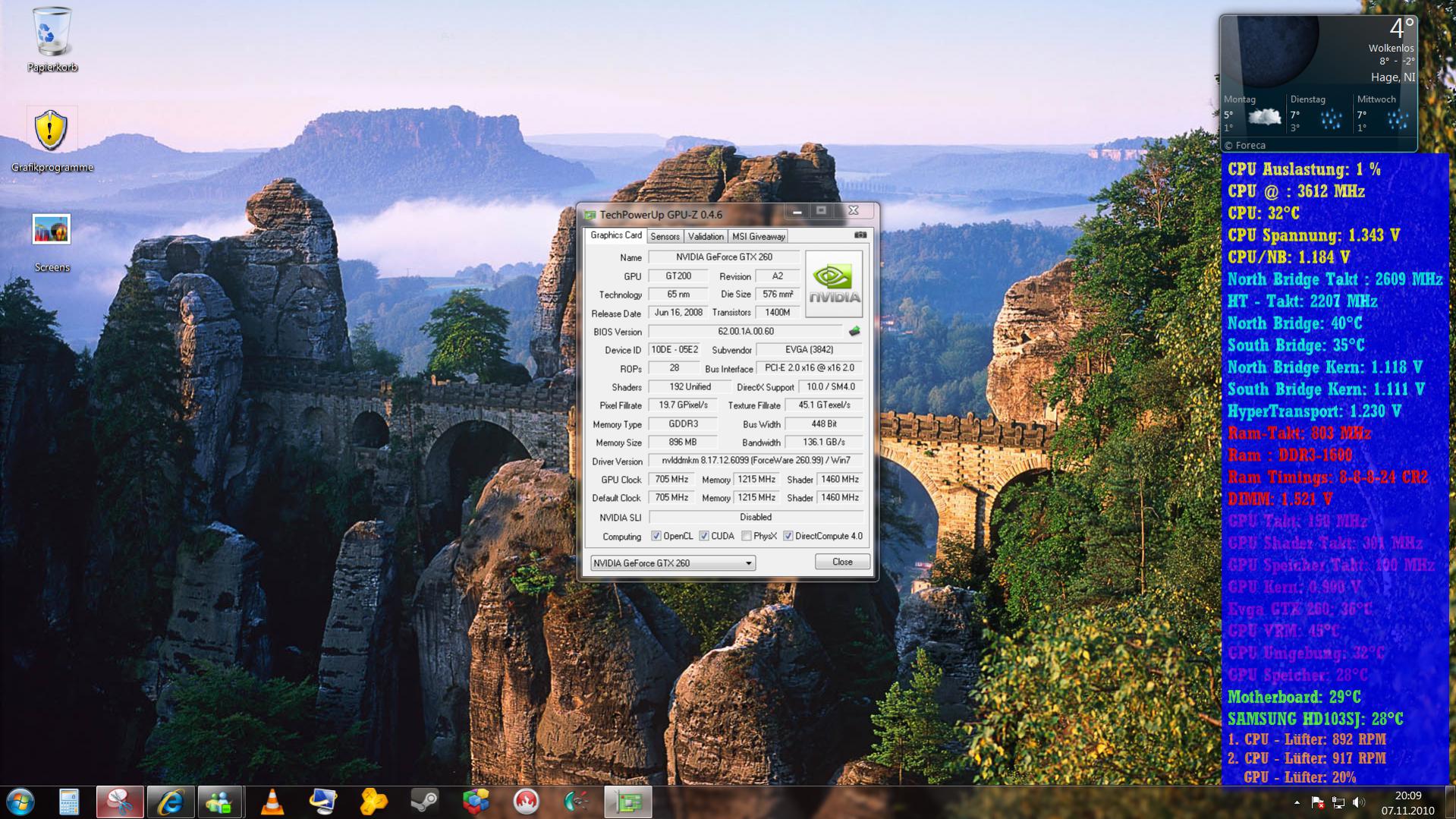Select the Screens desktop icon
The image size is (1456, 819).
click(x=52, y=242)
